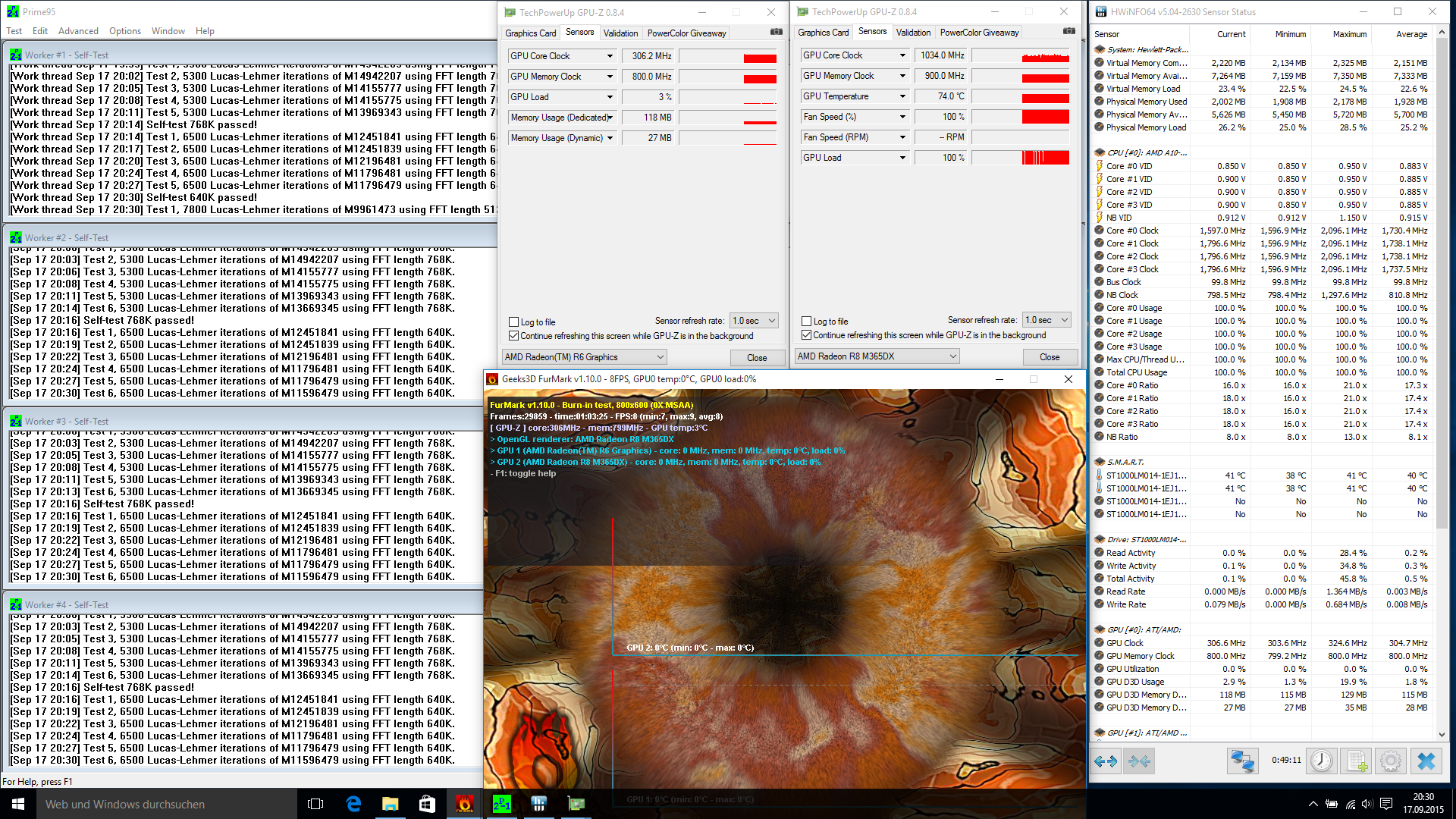
Task: Toggle background refreshing checkbox in left GPU-Z
Action: click(513, 336)
